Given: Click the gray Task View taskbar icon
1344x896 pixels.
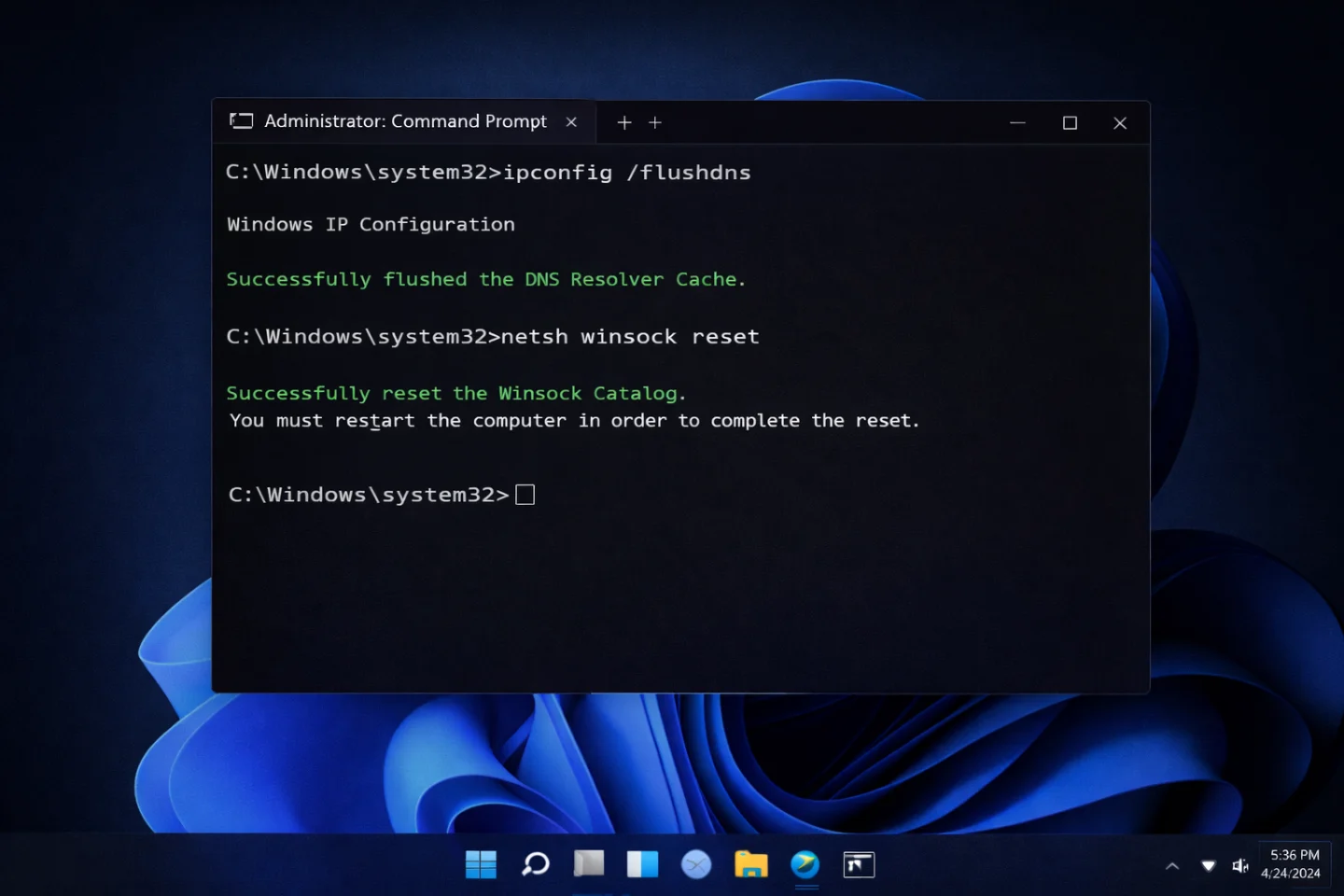Looking at the screenshot, I should click(x=589, y=864).
